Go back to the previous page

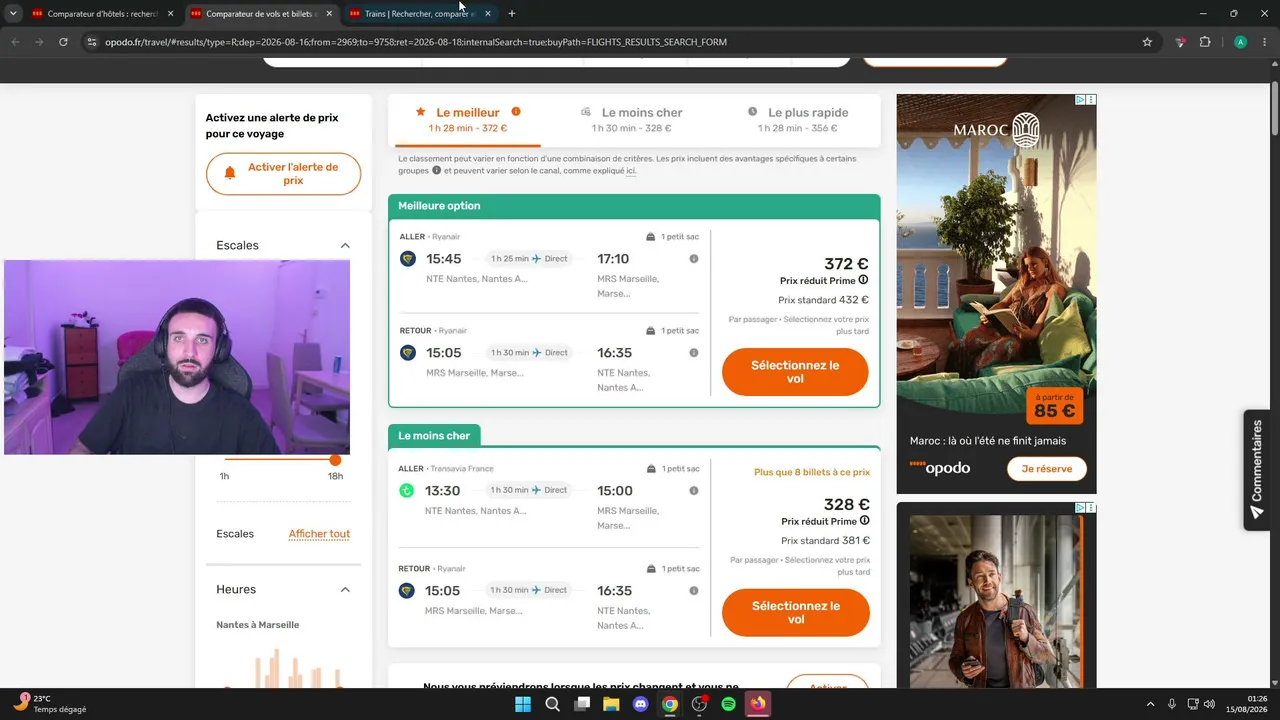pos(15,42)
